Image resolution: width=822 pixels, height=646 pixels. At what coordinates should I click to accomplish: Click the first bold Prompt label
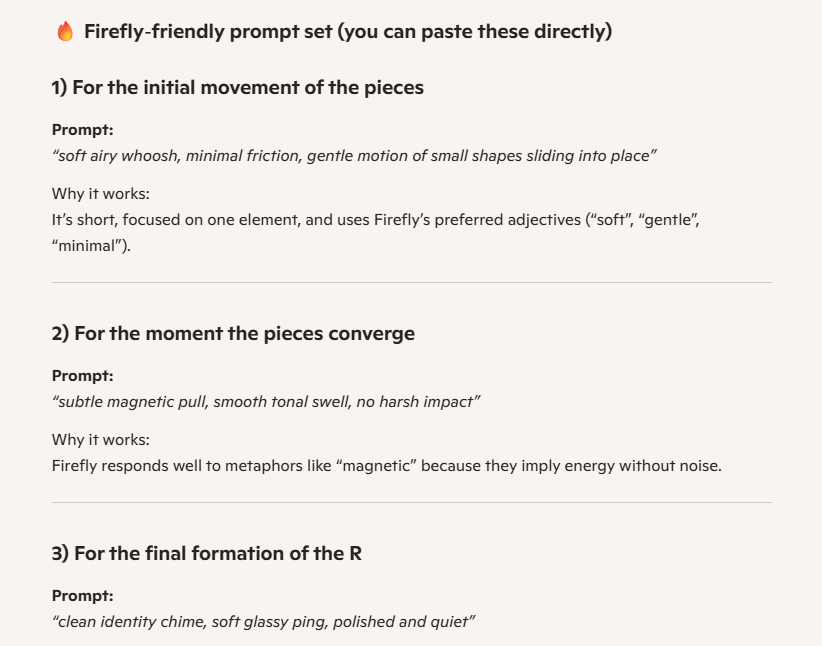(x=82, y=130)
